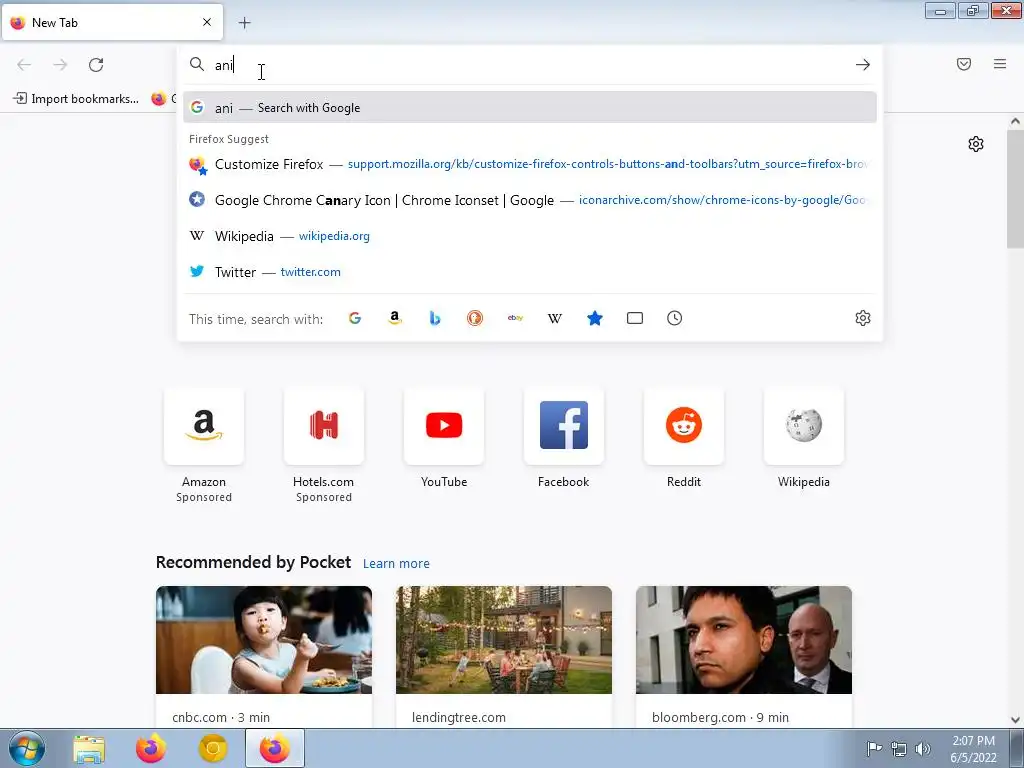Search this time with Wikipedia icon
The height and width of the screenshot is (768, 1024).
[555, 318]
